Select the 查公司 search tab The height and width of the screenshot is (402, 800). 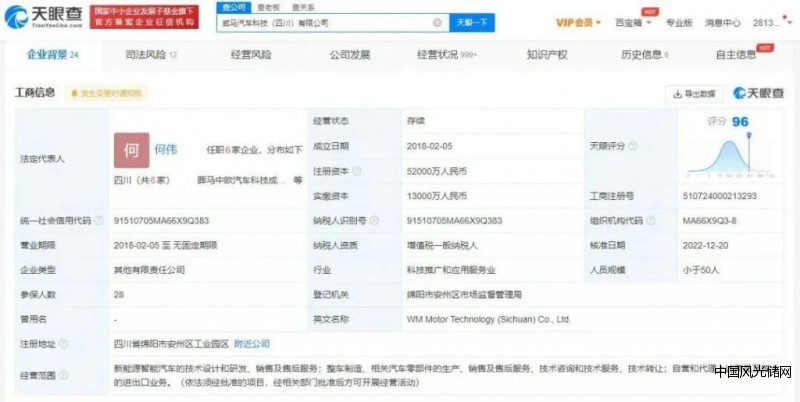[x=234, y=7]
